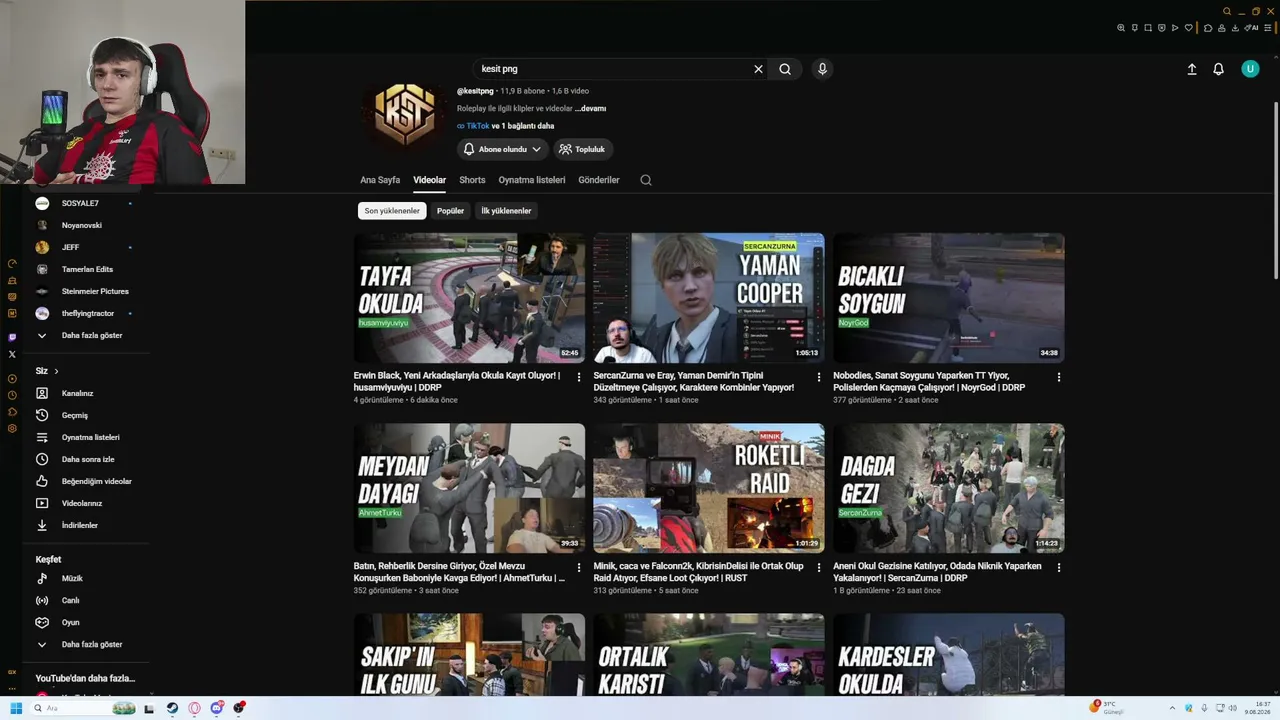This screenshot has width=1280, height=720.
Task: Open options menu for Aneni Okul Gezisine video
Action: tap(1059, 567)
